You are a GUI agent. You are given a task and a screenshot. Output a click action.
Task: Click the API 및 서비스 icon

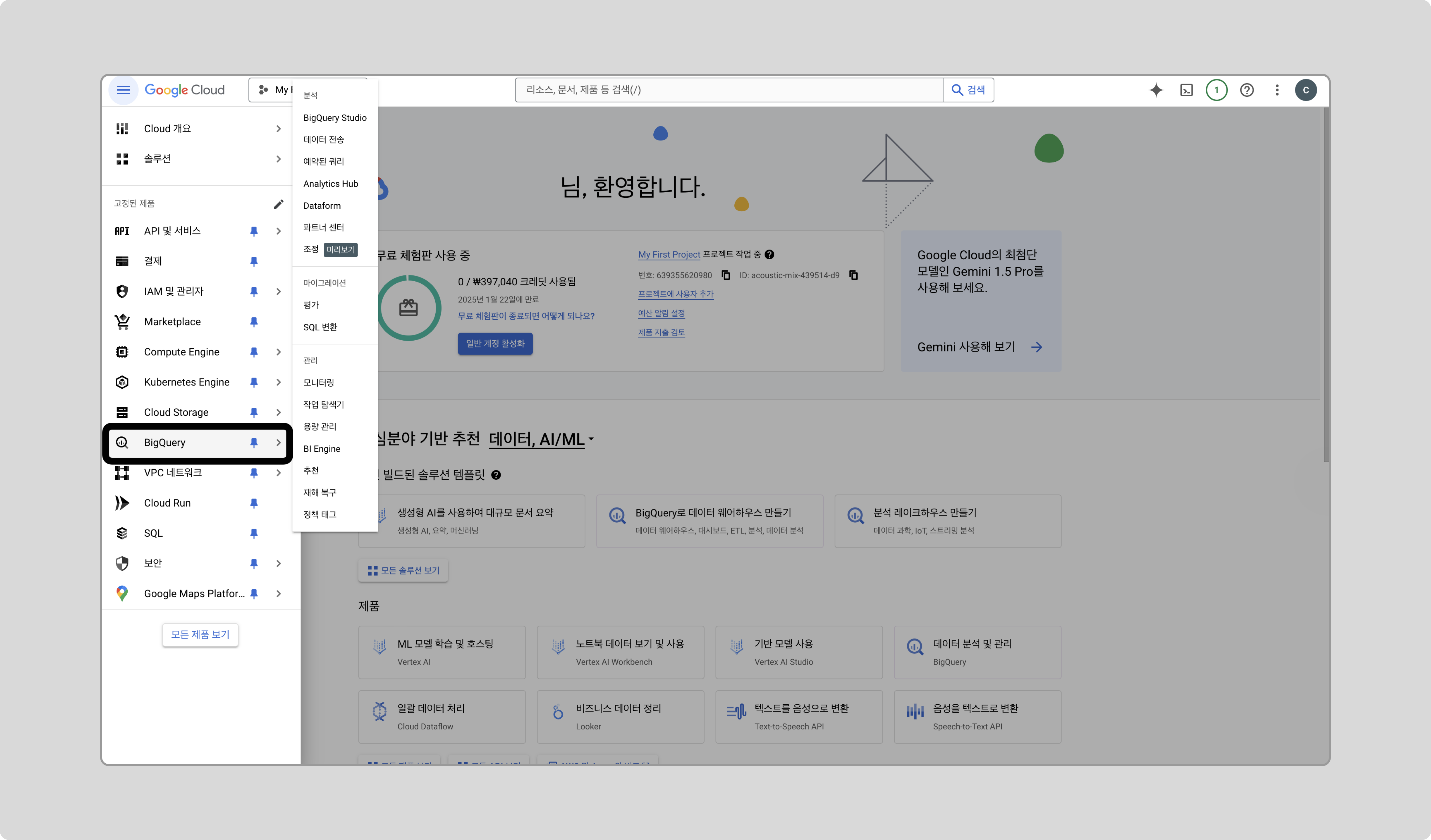(x=122, y=231)
